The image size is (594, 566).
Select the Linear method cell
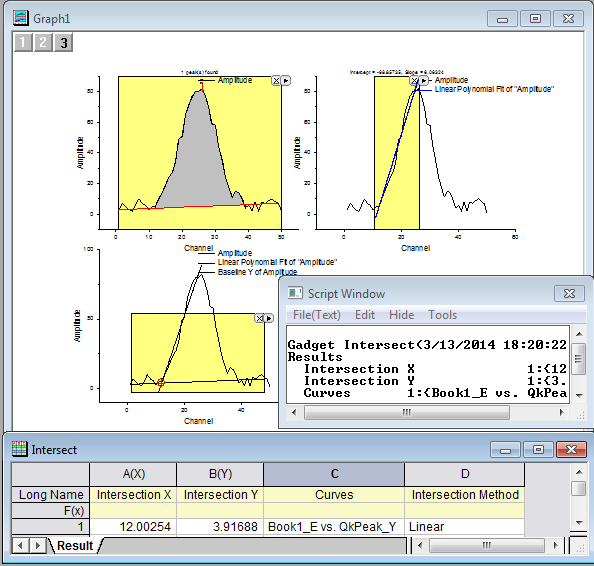point(465,527)
